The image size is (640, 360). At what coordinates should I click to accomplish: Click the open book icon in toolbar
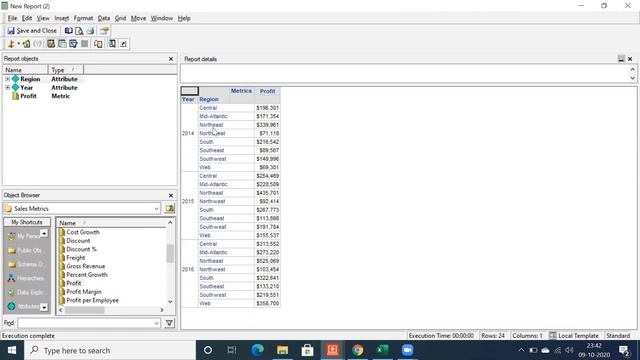(x=69, y=31)
